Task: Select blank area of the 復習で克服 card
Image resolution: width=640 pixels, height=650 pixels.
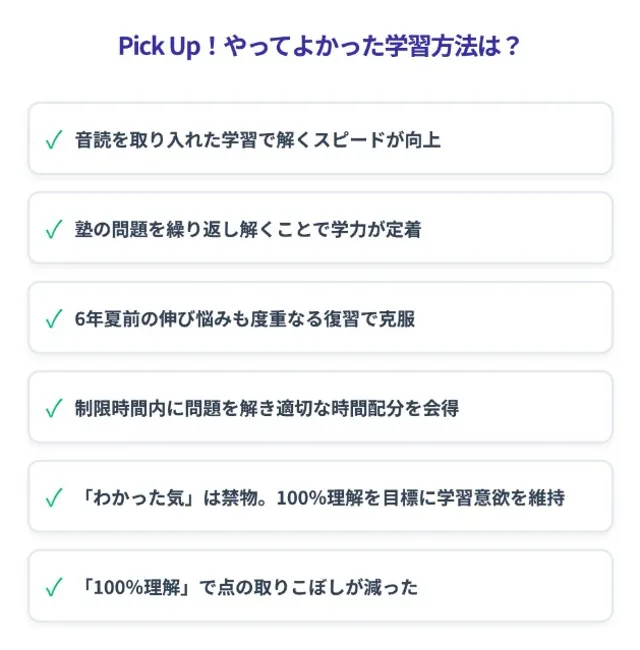Action: click(x=514, y=318)
